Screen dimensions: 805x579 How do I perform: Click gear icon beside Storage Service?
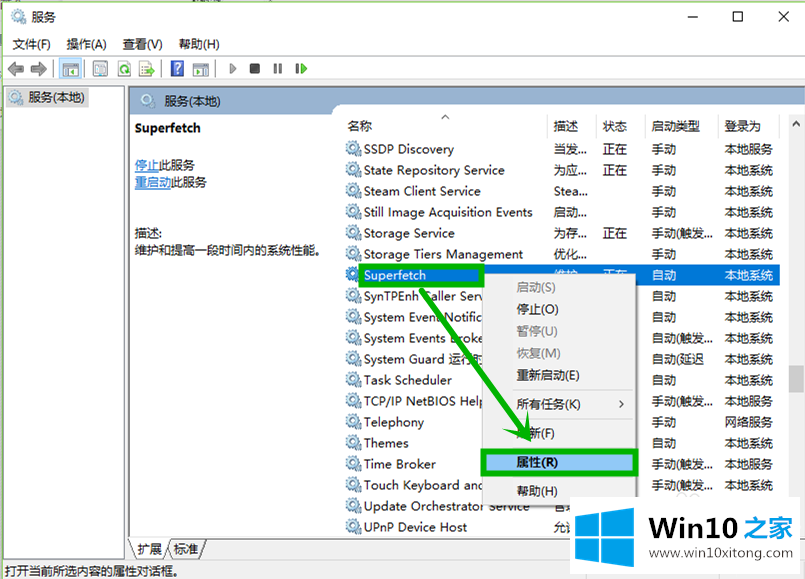353,233
